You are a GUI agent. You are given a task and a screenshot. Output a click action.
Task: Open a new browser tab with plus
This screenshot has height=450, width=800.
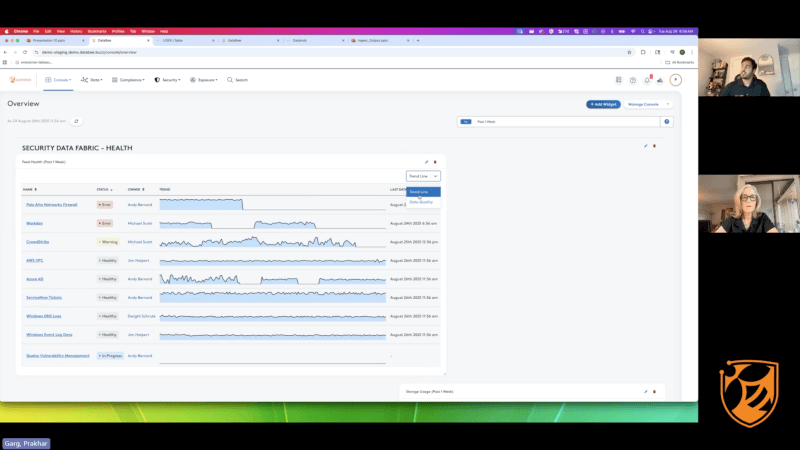point(418,40)
